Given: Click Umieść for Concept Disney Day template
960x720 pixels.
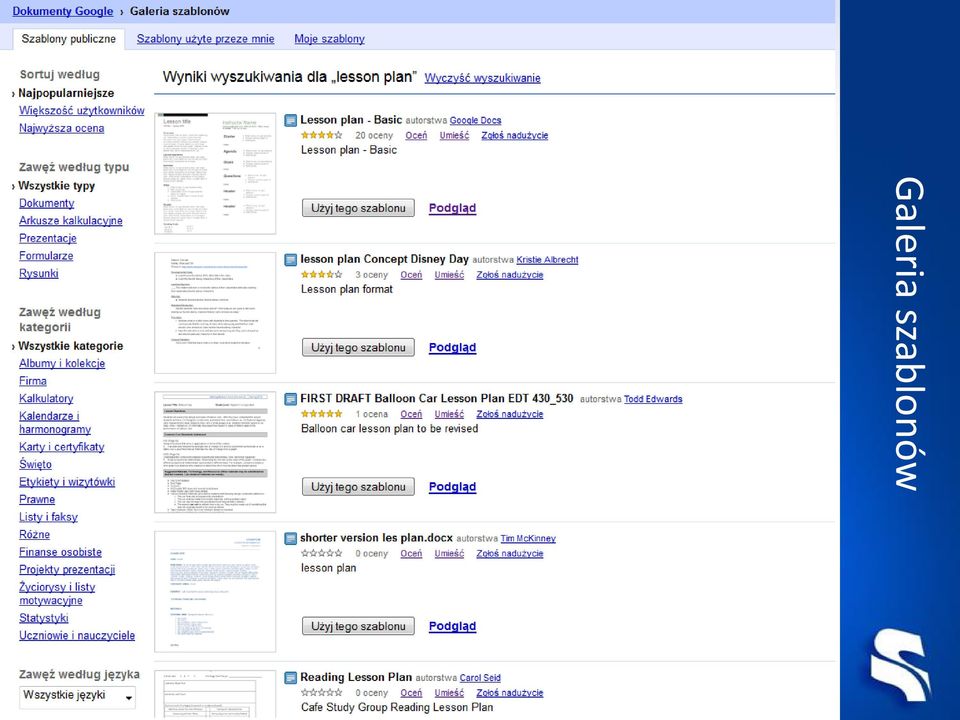Looking at the screenshot, I should (x=449, y=275).
